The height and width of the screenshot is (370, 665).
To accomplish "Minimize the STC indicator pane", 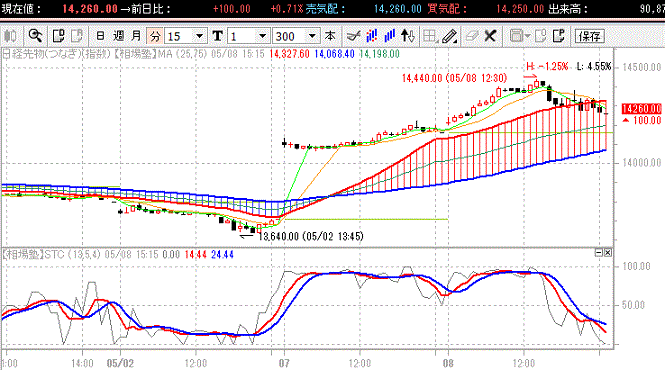I will click(x=599, y=253).
